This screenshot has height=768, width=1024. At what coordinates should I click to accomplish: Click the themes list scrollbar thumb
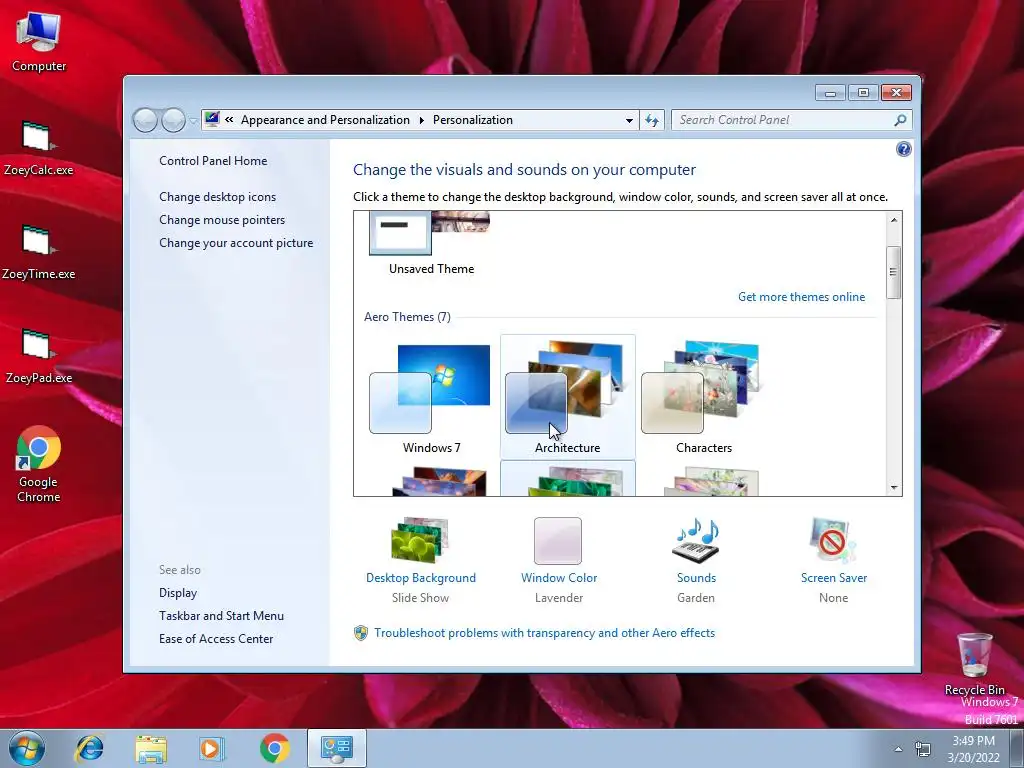point(893,272)
